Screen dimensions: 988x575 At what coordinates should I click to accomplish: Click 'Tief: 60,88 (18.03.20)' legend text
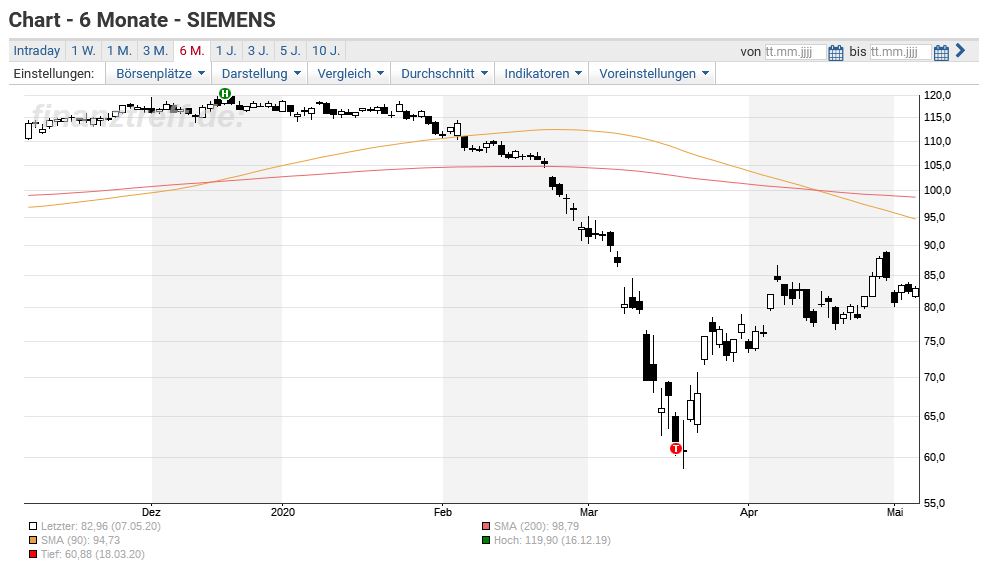click(x=93, y=554)
